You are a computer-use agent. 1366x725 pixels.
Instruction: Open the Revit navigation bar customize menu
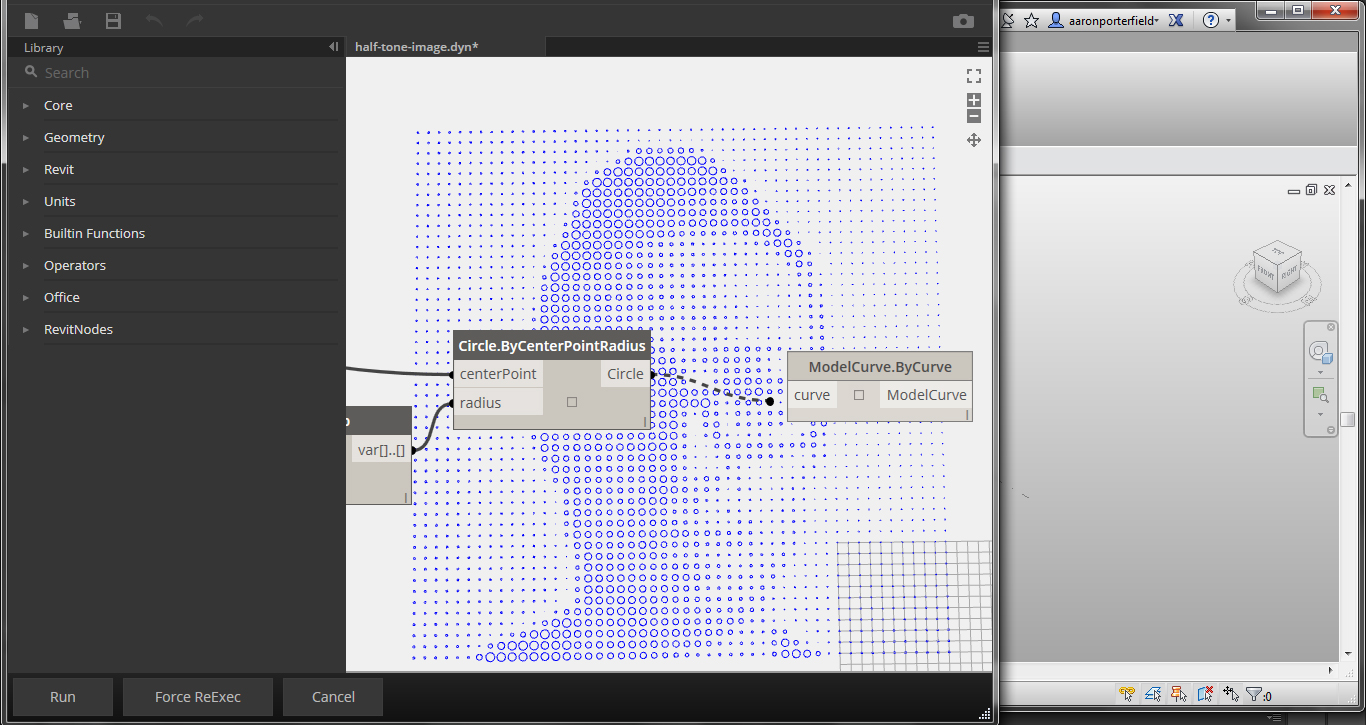pos(1331,430)
